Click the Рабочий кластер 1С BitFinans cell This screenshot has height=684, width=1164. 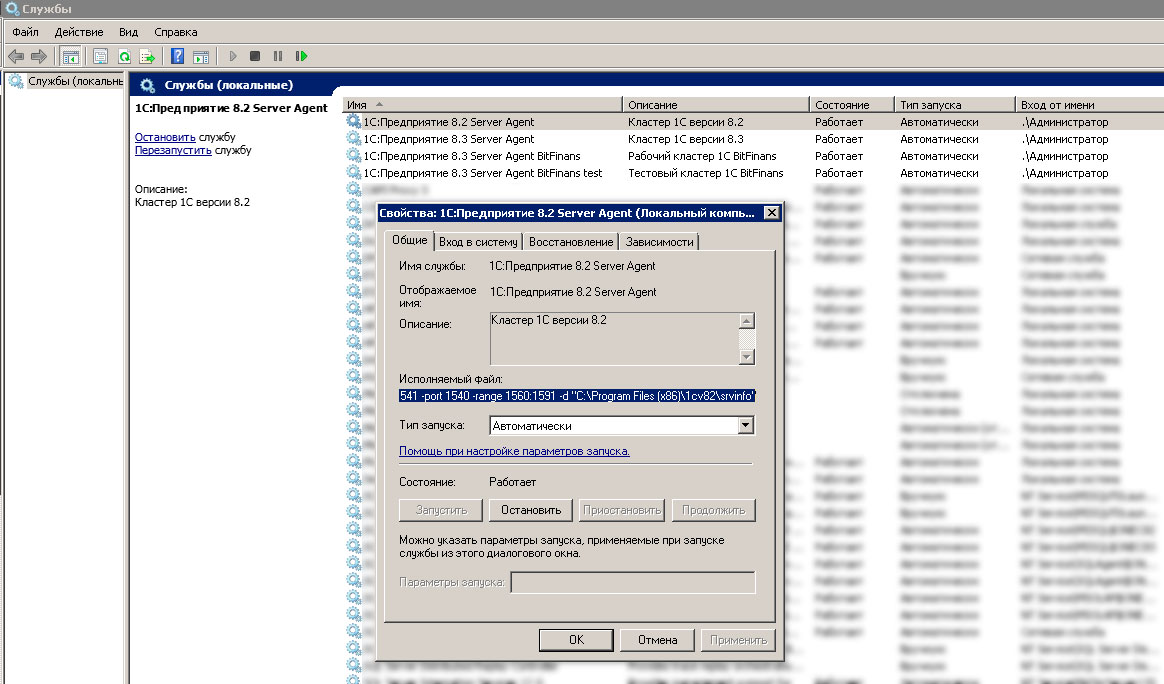pyautogui.click(x=702, y=156)
